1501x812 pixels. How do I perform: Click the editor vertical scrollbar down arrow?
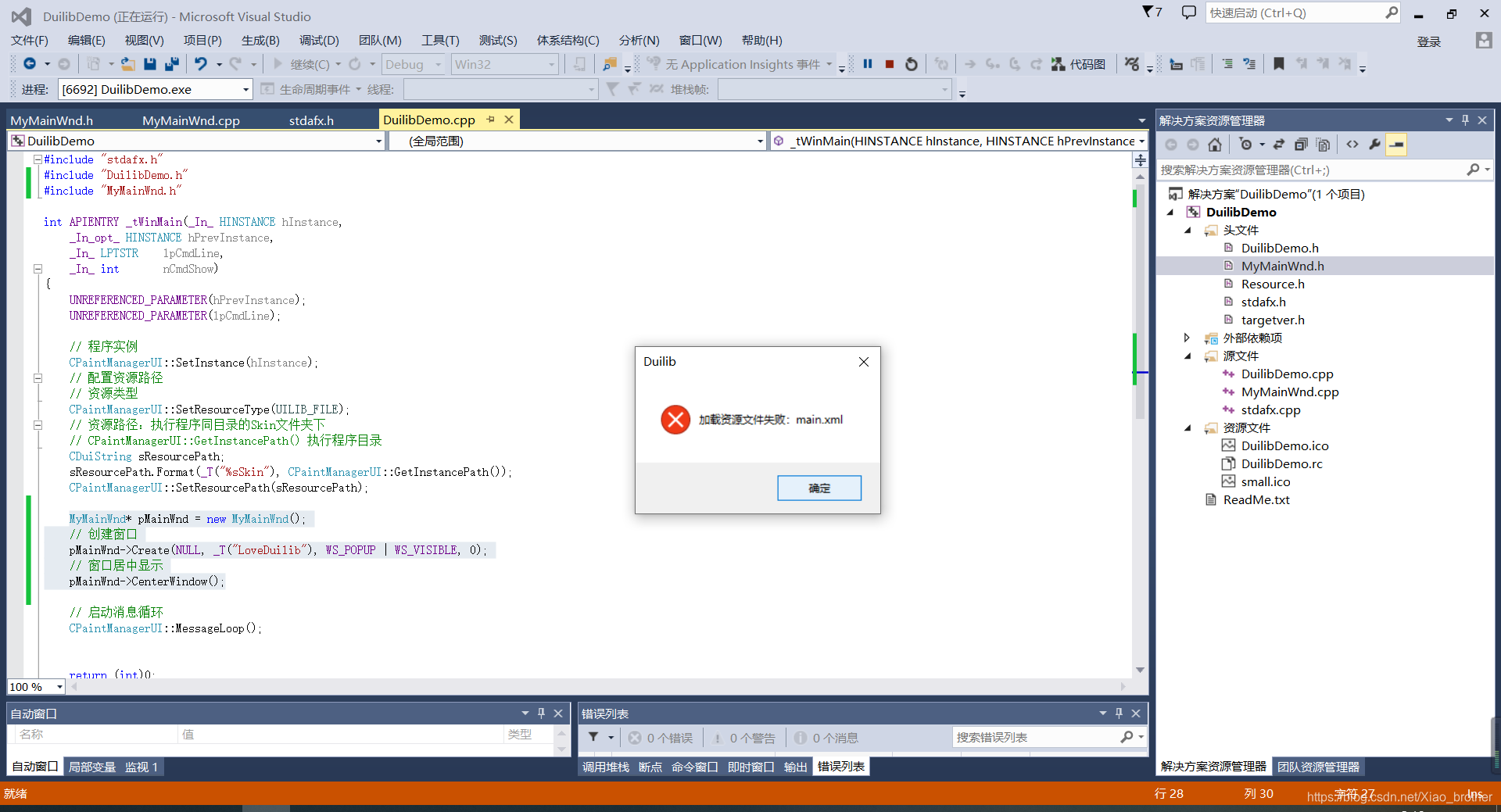(x=1140, y=670)
